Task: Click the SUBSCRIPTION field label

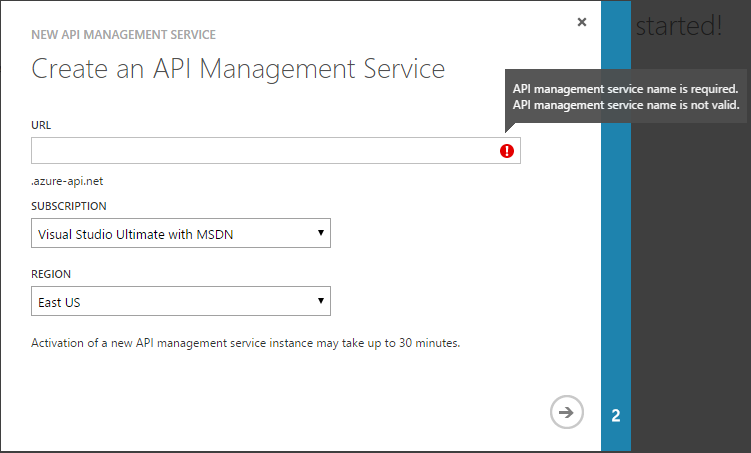Action: pos(68,206)
